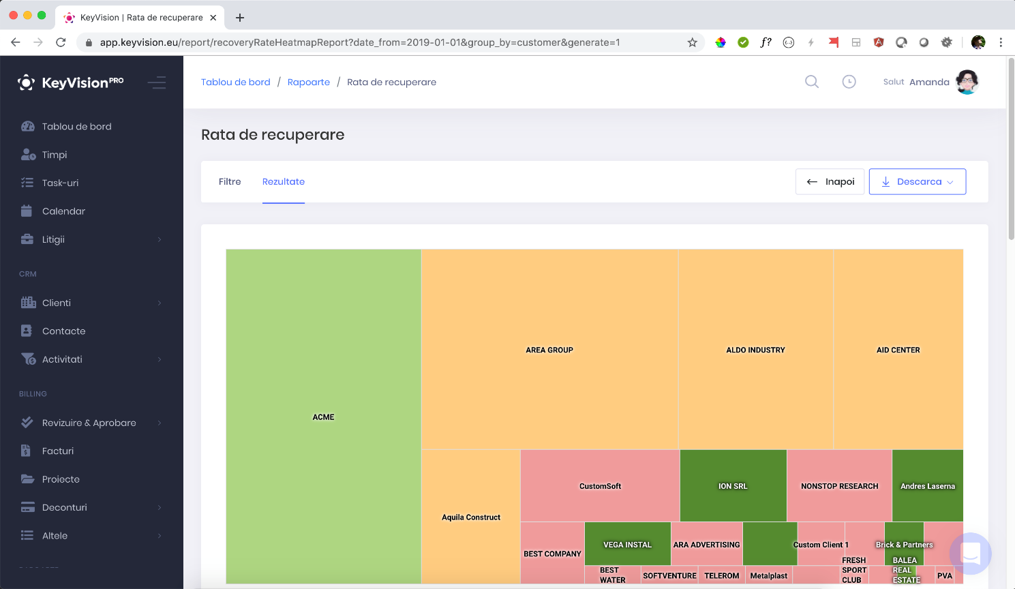Collapse sidebar with the hamburger toggle
The image size is (1015, 589).
pyautogui.click(x=157, y=83)
